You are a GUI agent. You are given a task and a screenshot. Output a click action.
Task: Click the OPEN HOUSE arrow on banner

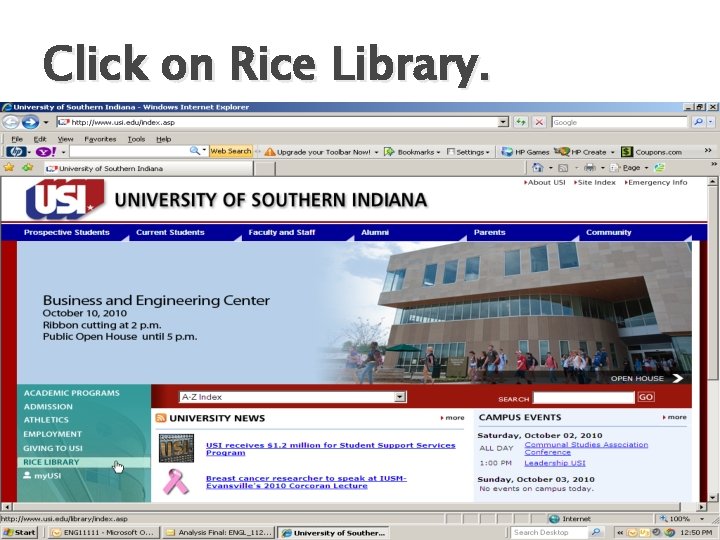pos(678,378)
